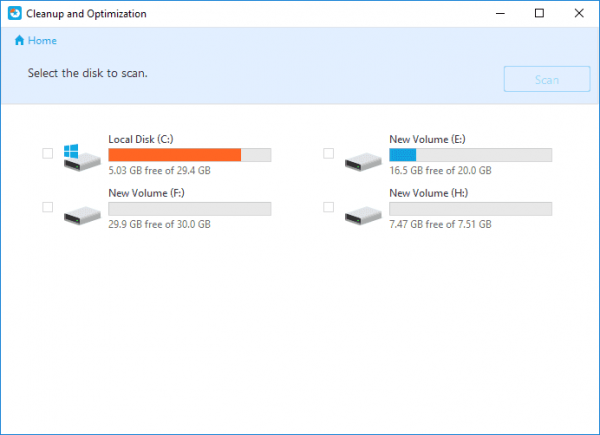Enable the New Volume (E:) checkbox

pos(329,154)
